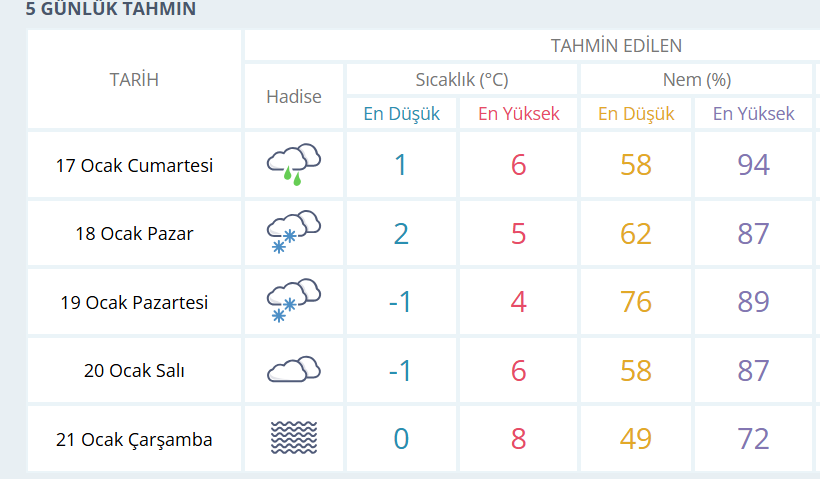Click the blue En Düşük temperature subheader
Viewport: 820px width, 479px height.
[x=401, y=113]
